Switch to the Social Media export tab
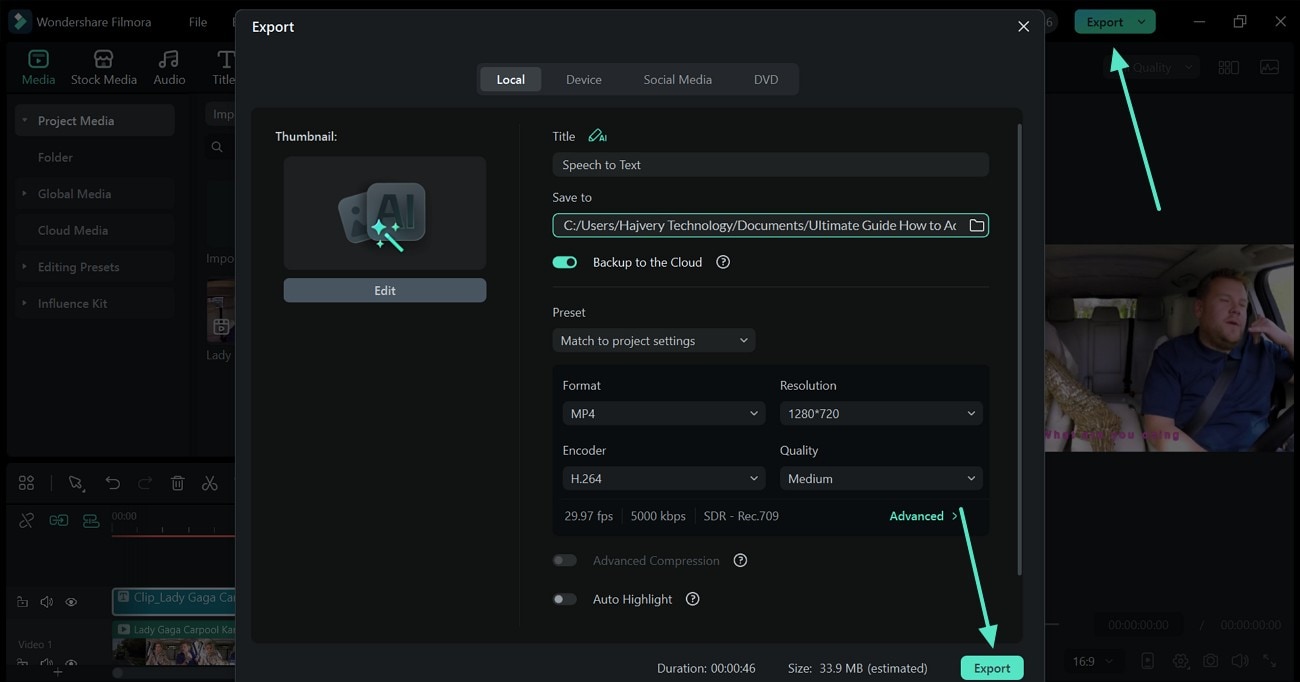The height and width of the screenshot is (682, 1300). [x=677, y=80]
